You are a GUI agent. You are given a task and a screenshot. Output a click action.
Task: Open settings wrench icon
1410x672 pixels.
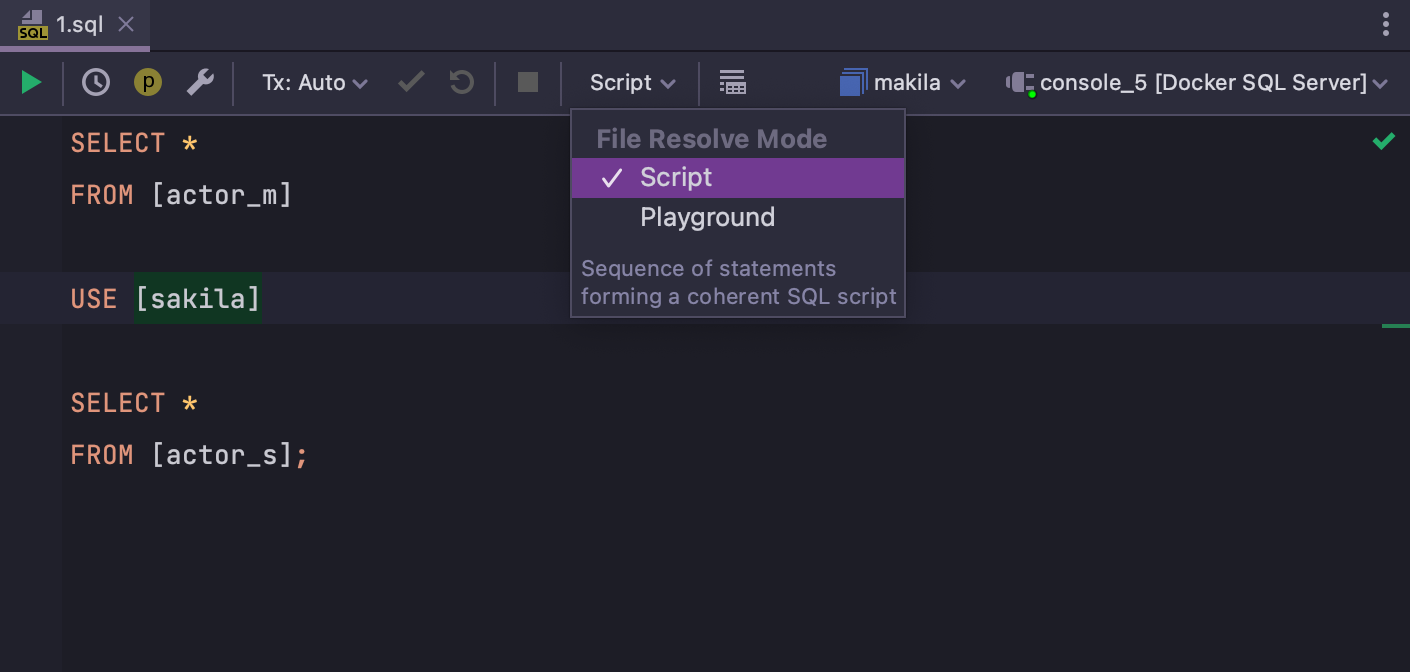[200, 82]
